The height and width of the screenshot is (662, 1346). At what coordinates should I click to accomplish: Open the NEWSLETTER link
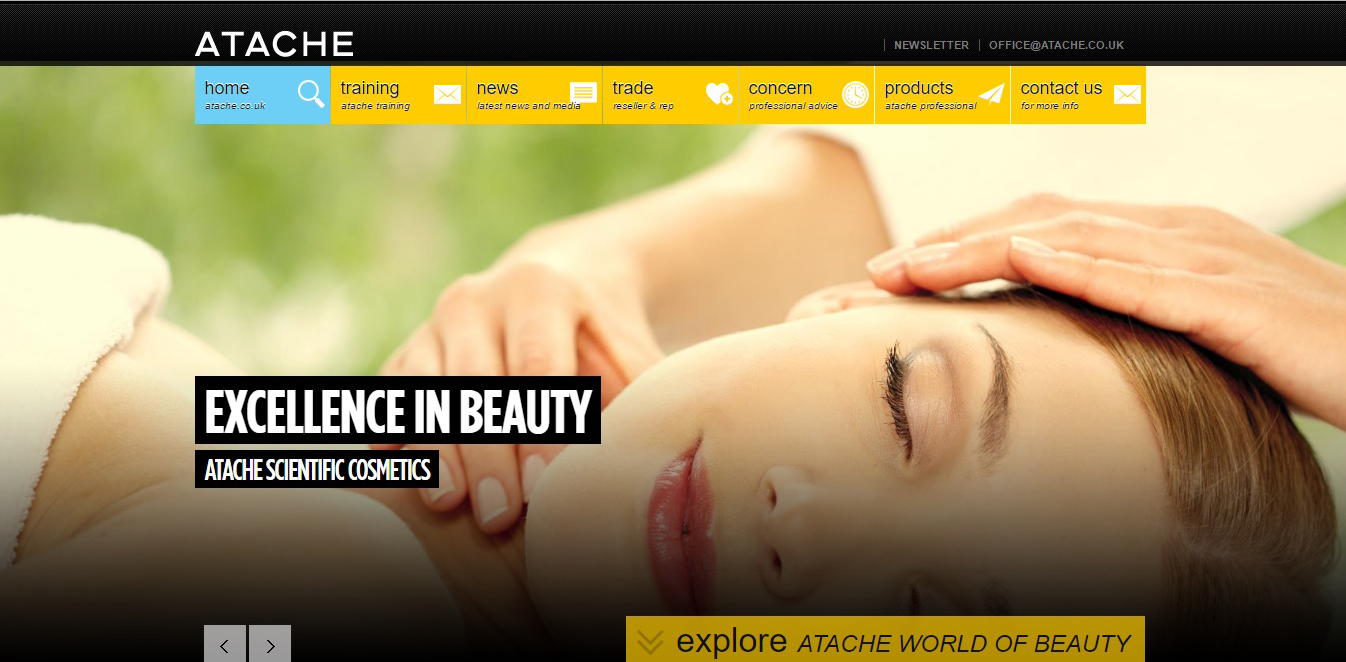pyautogui.click(x=931, y=45)
